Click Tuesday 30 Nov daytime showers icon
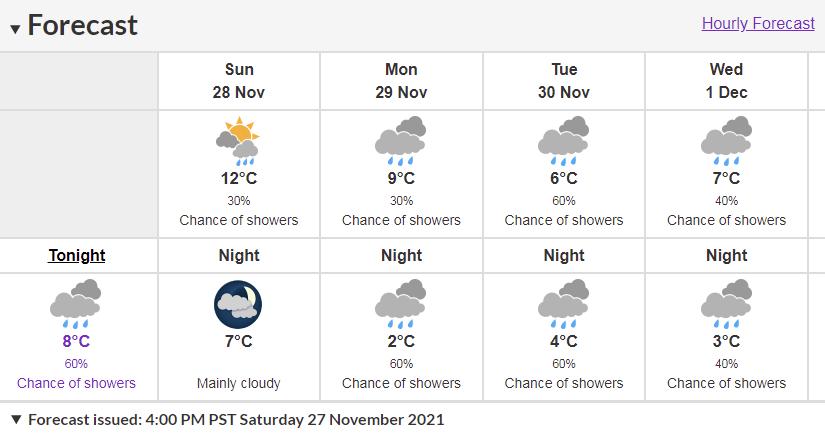 (564, 142)
